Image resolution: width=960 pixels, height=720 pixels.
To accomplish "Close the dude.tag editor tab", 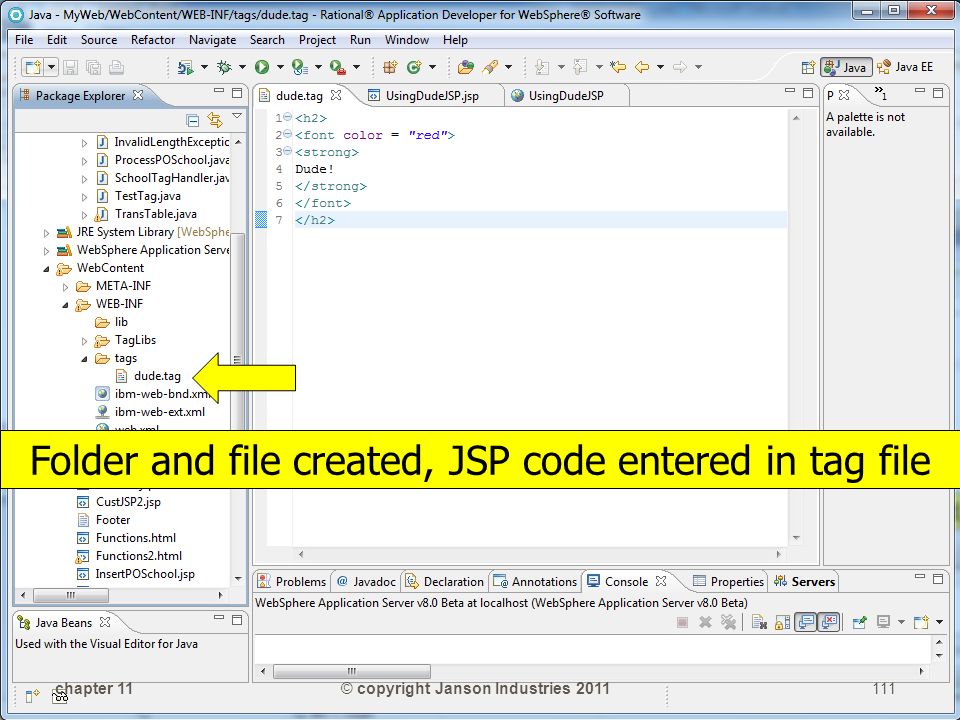I will tap(336, 95).
